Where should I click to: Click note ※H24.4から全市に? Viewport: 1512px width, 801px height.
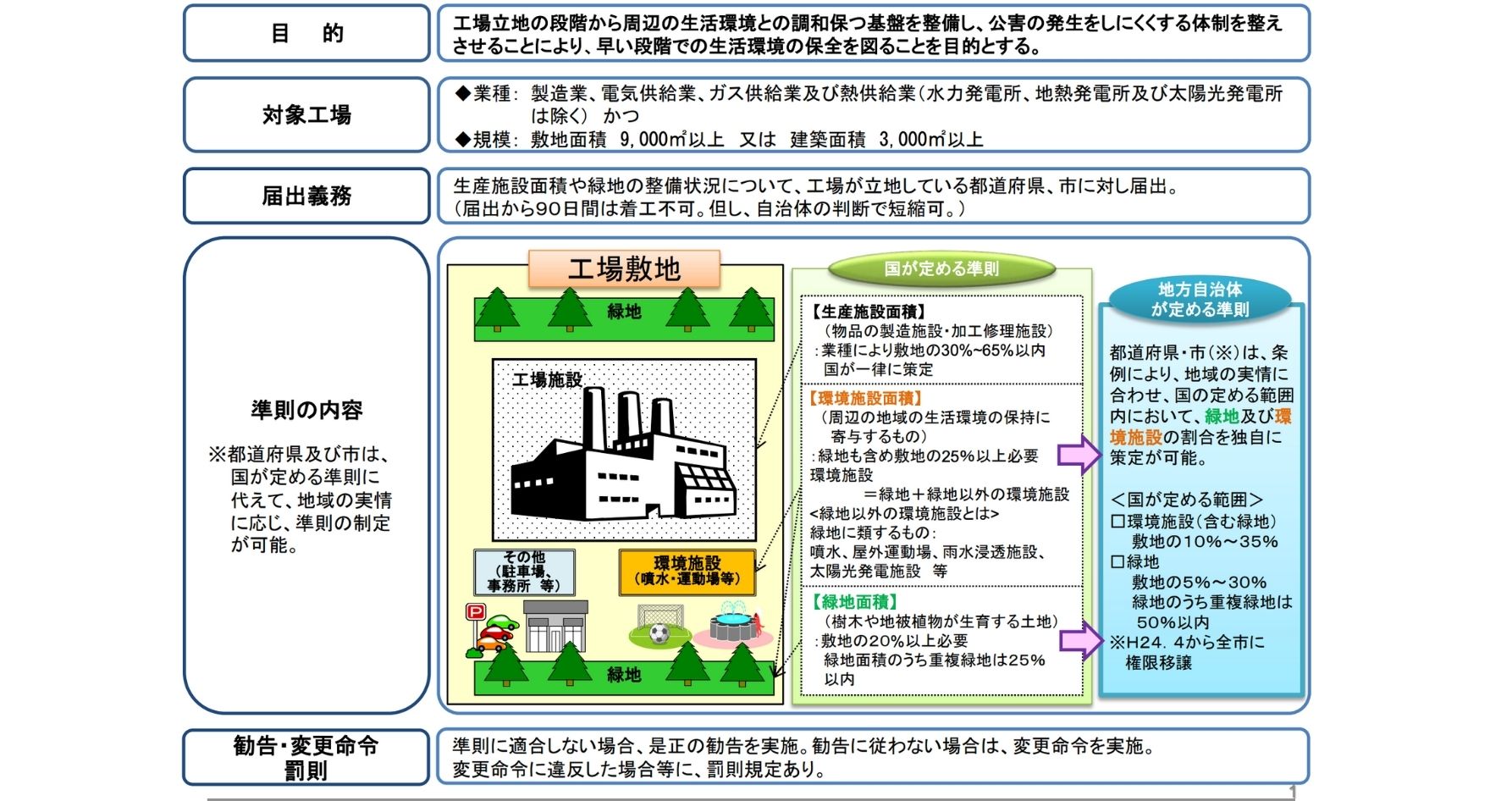pyautogui.click(x=1187, y=642)
